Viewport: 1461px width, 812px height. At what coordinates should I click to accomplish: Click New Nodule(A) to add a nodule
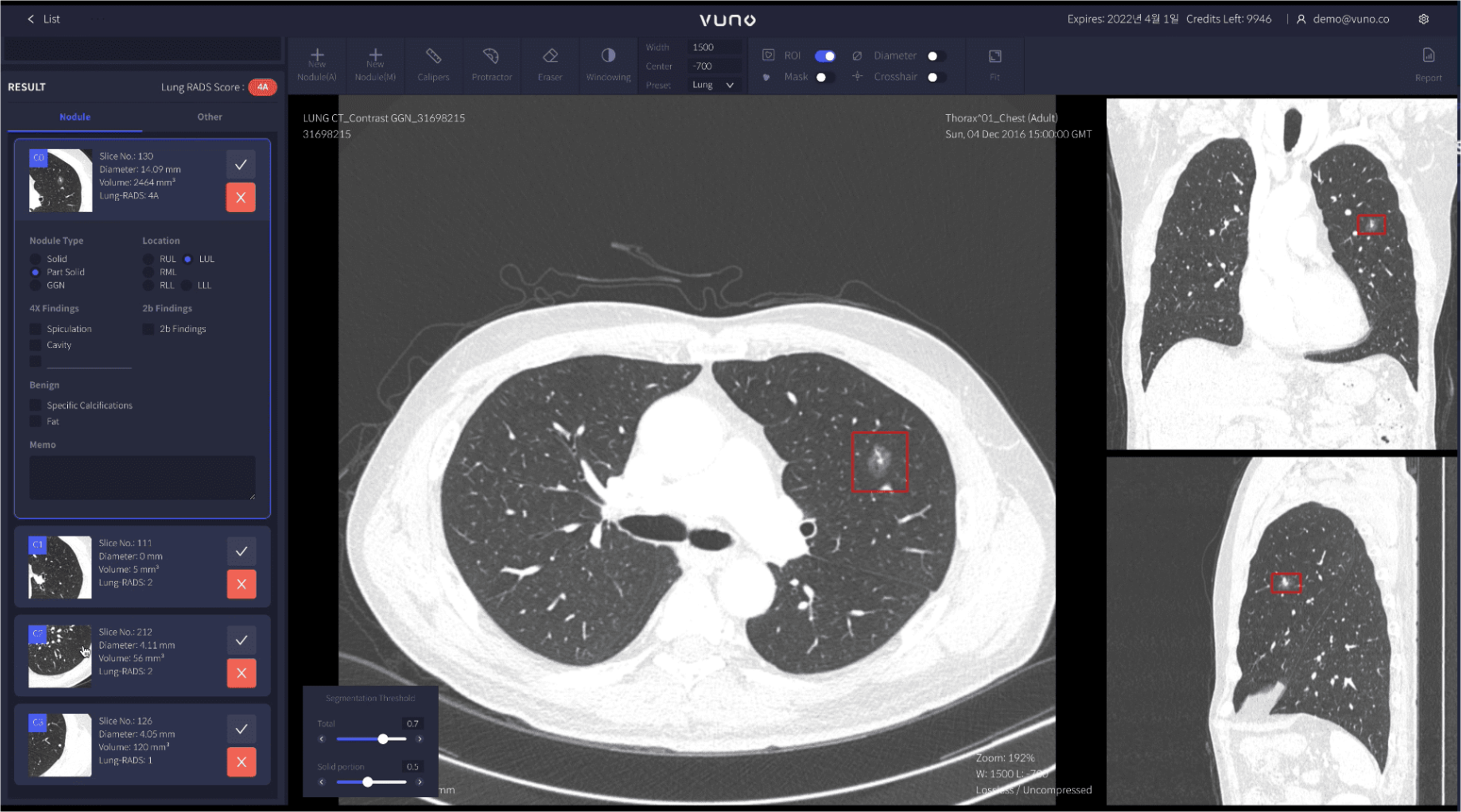click(x=316, y=64)
